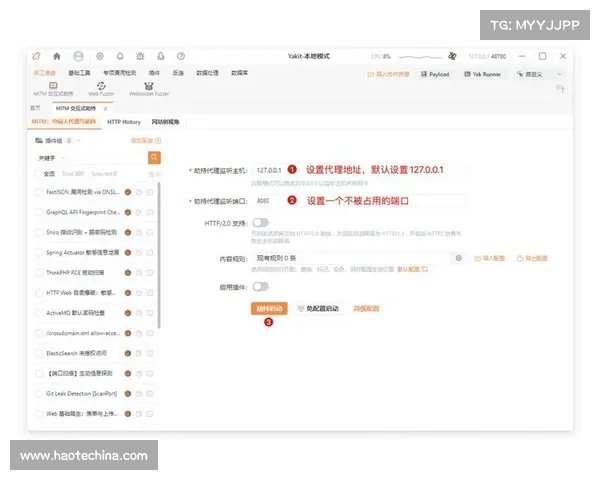This screenshot has width=600, height=480.
Task: Click the plugin keyword search input
Action: (x=107, y=158)
